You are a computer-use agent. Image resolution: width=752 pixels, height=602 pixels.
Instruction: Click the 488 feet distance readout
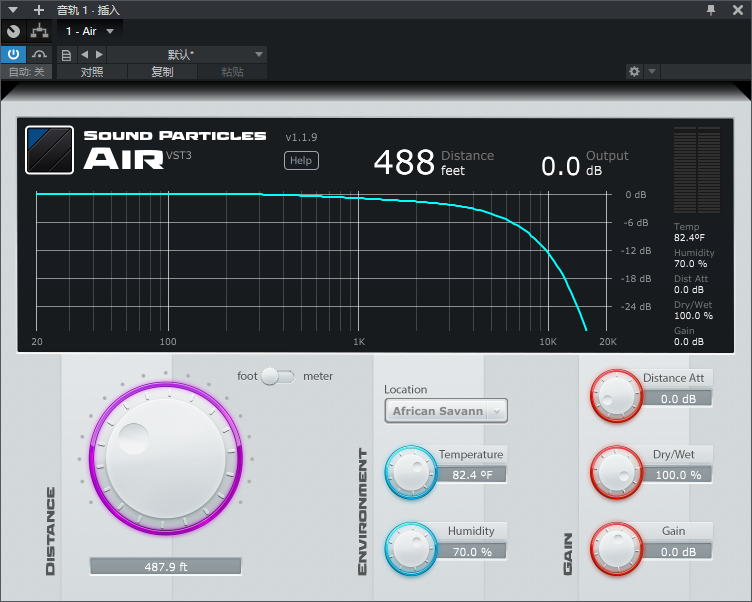coord(434,162)
